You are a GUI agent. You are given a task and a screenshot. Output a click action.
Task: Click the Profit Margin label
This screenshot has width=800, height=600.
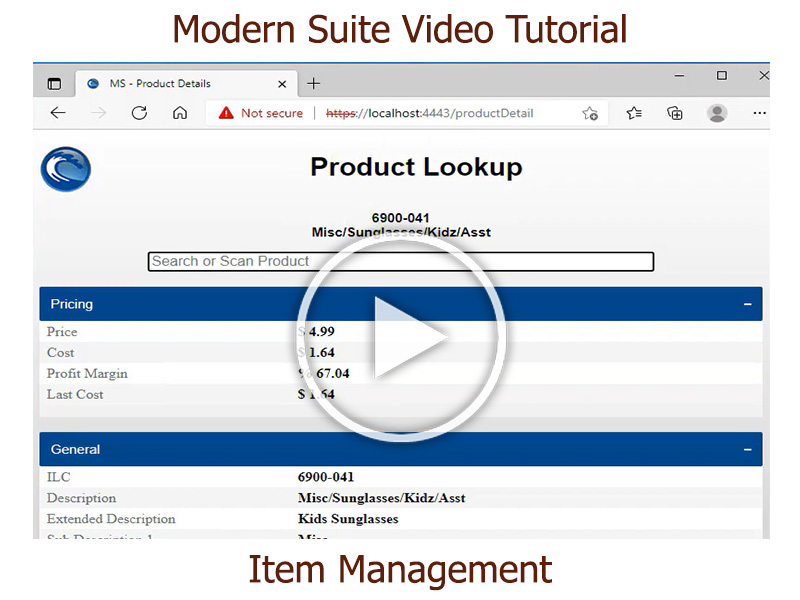tap(87, 373)
